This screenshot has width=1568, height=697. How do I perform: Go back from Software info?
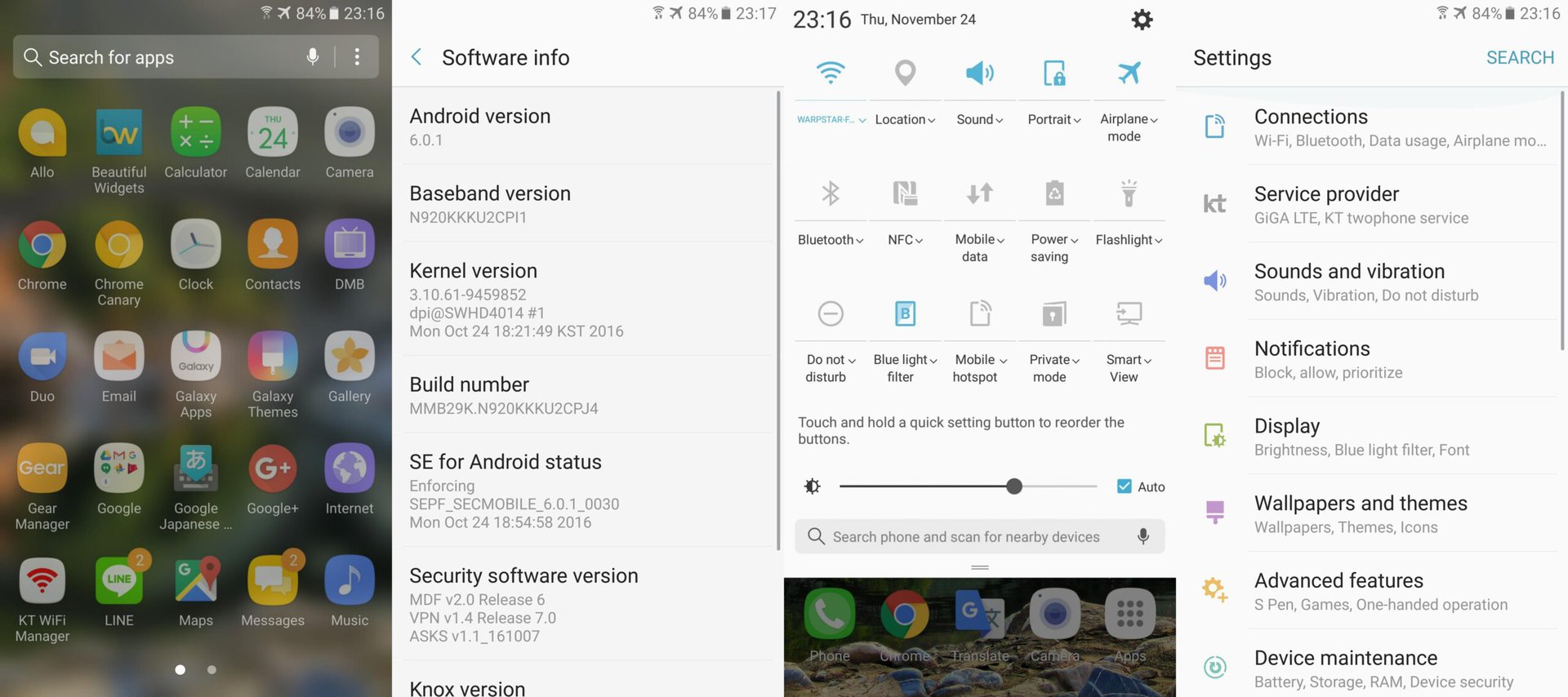[x=416, y=56]
